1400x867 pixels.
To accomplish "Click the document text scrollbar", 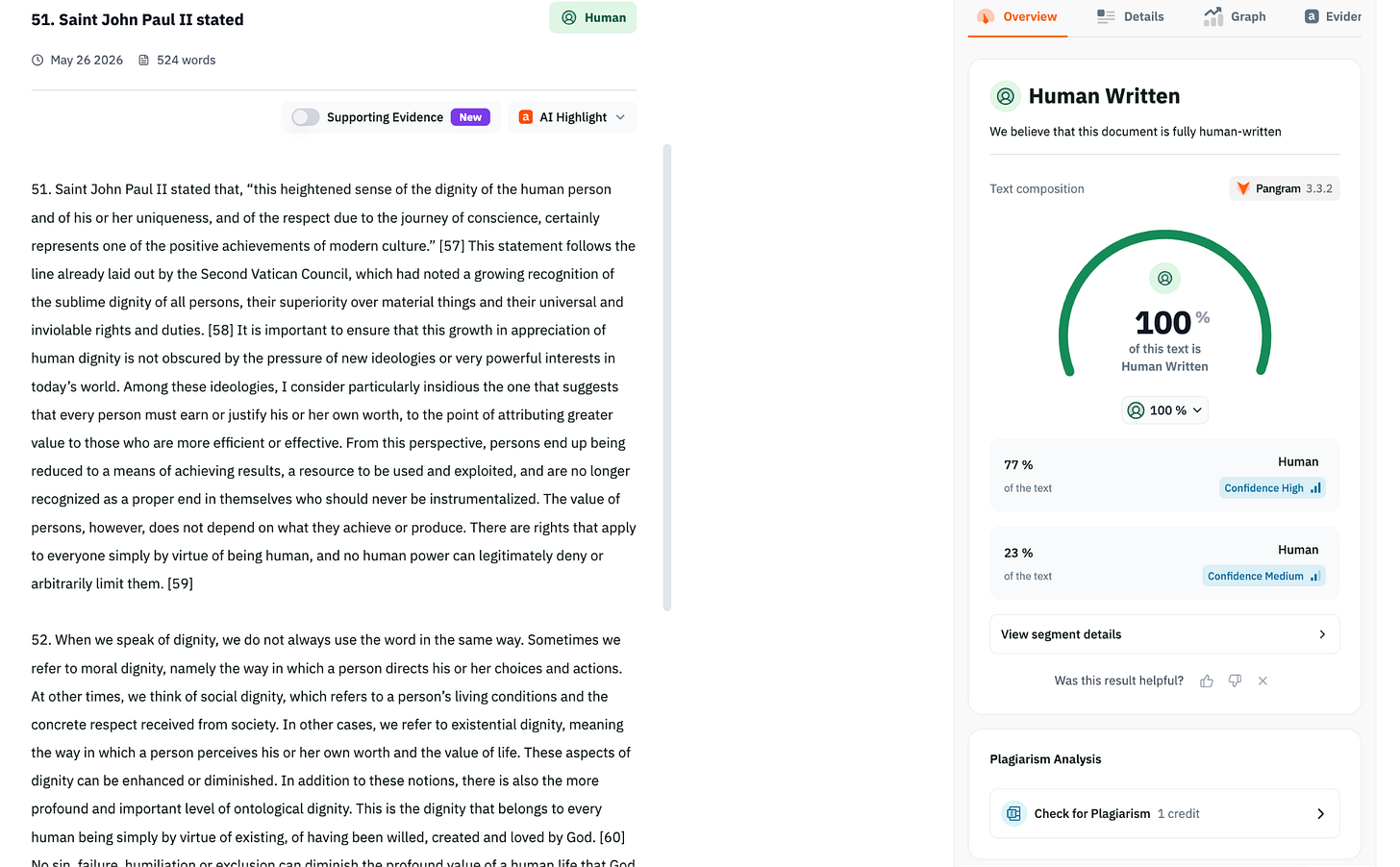I will (667, 378).
